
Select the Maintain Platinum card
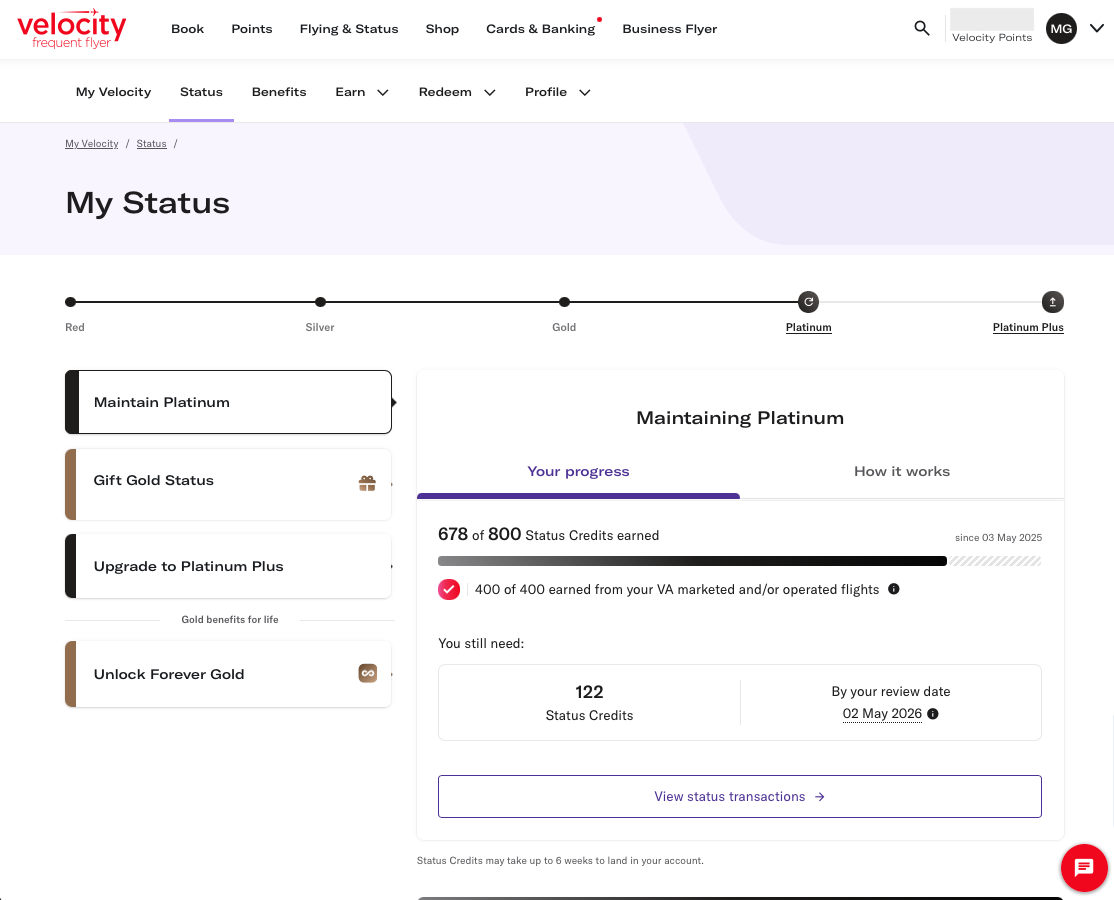228,402
